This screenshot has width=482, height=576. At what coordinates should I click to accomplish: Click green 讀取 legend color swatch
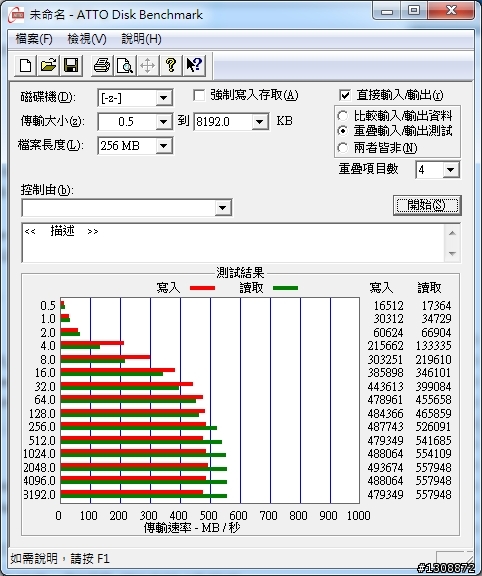(285, 288)
